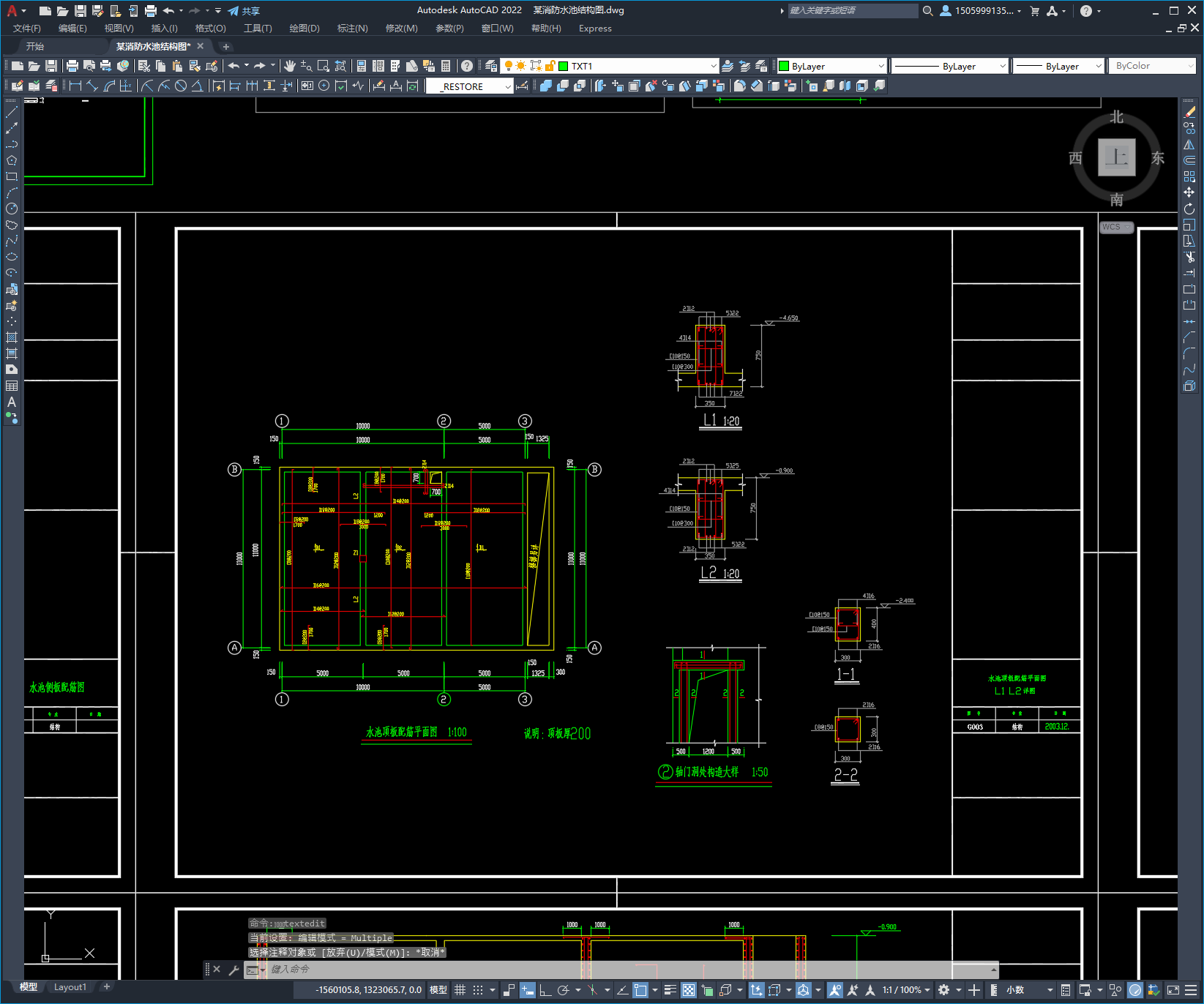This screenshot has height=1004, width=1204.
Task: Close the 某消防水池结构图 file tab
Action: pyautogui.click(x=201, y=46)
